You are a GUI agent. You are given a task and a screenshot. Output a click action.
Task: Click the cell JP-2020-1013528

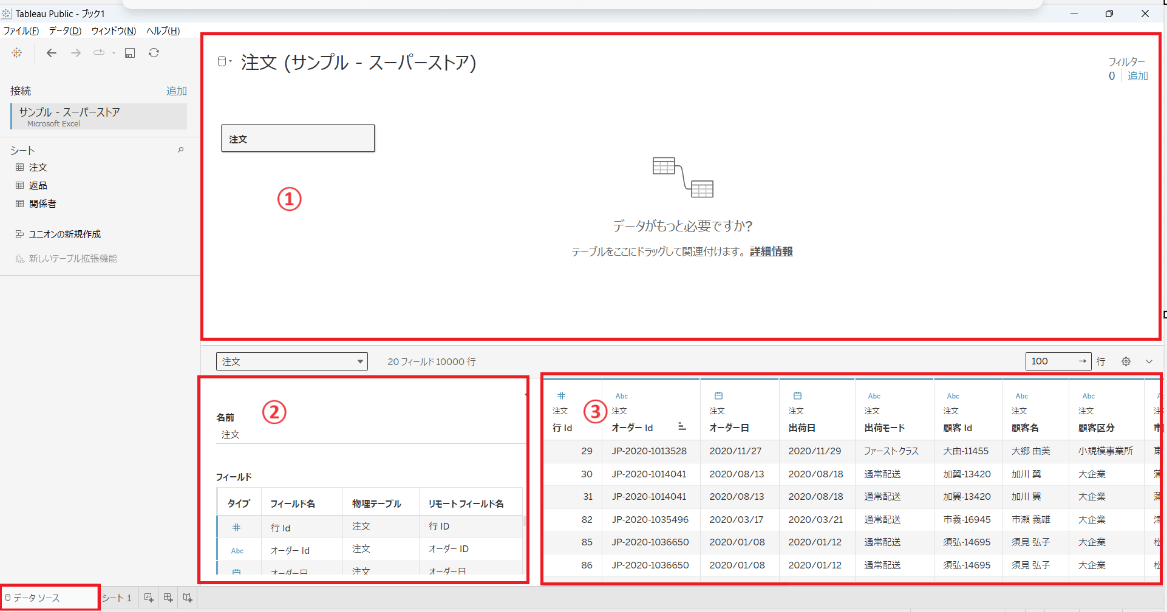pos(649,451)
